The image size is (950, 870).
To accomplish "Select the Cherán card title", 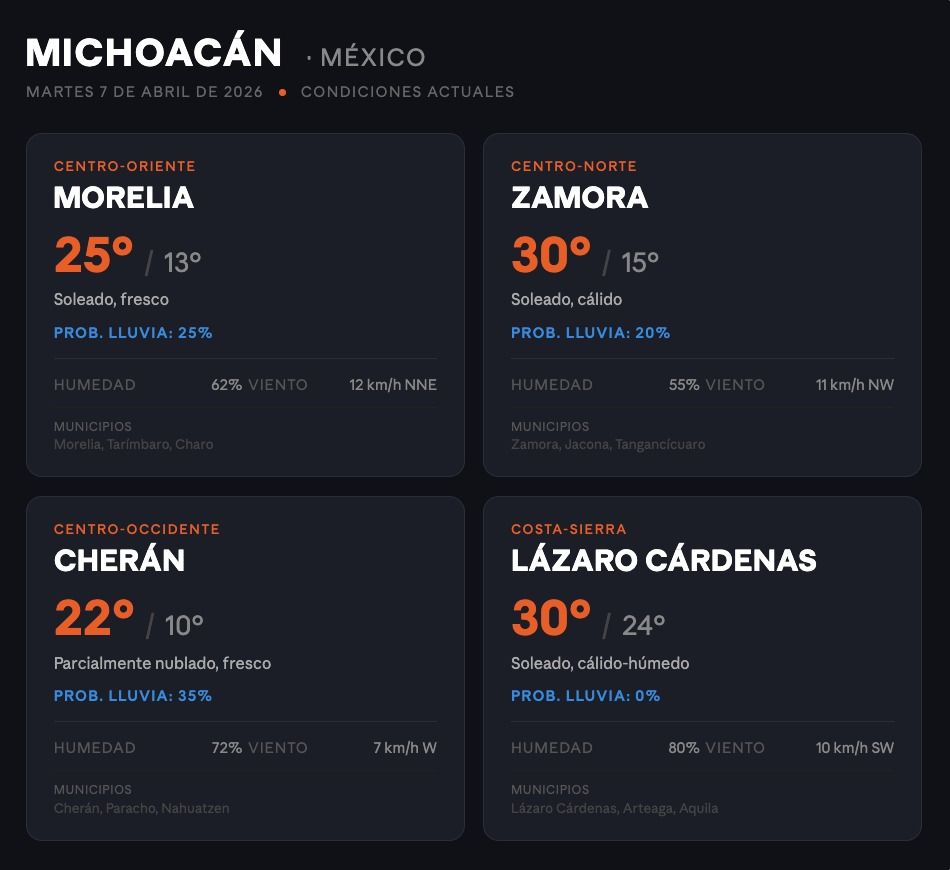I will [119, 560].
